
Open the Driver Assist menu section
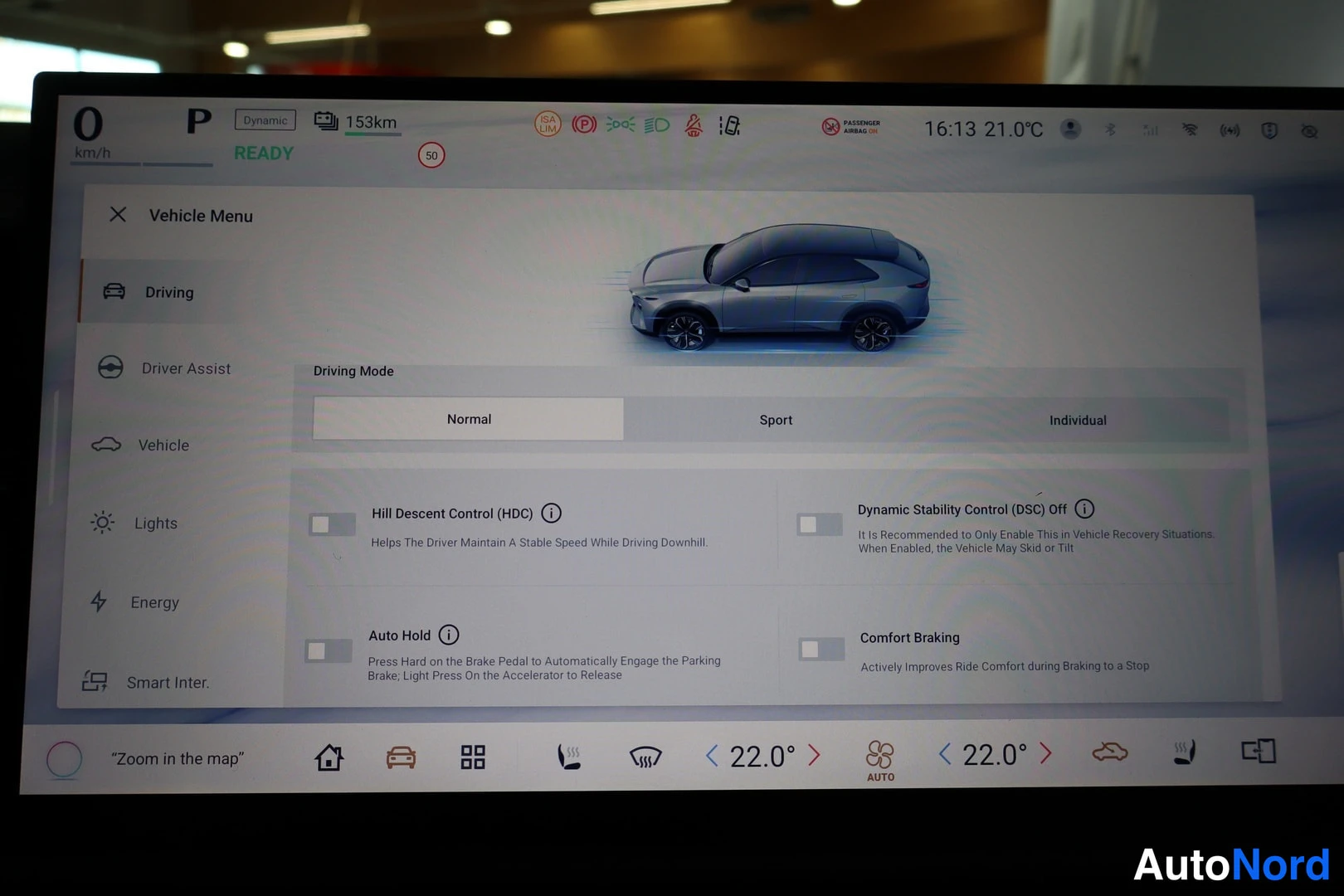click(x=170, y=368)
